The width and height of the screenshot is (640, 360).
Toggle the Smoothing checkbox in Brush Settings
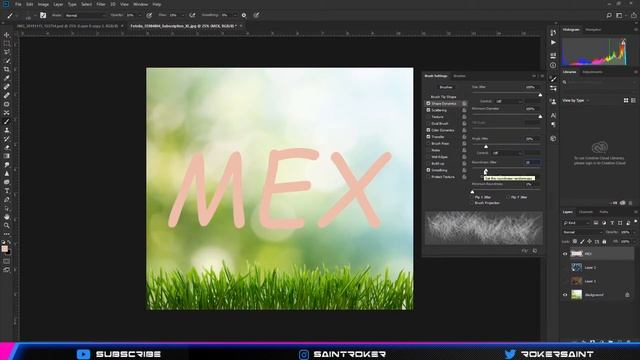(428, 170)
